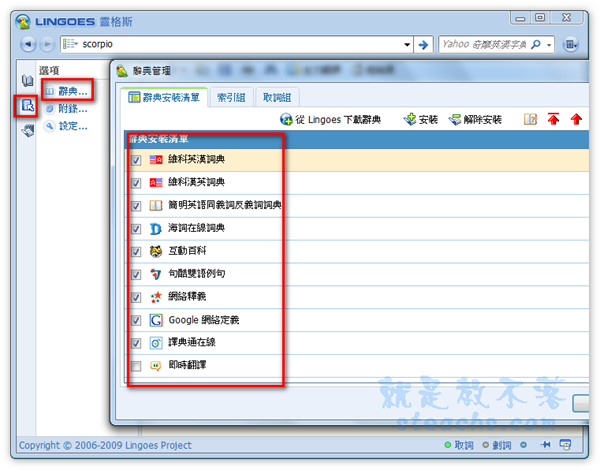The height and width of the screenshot is (470, 600).
Task: Click the 安裝 button
Action: point(421,120)
